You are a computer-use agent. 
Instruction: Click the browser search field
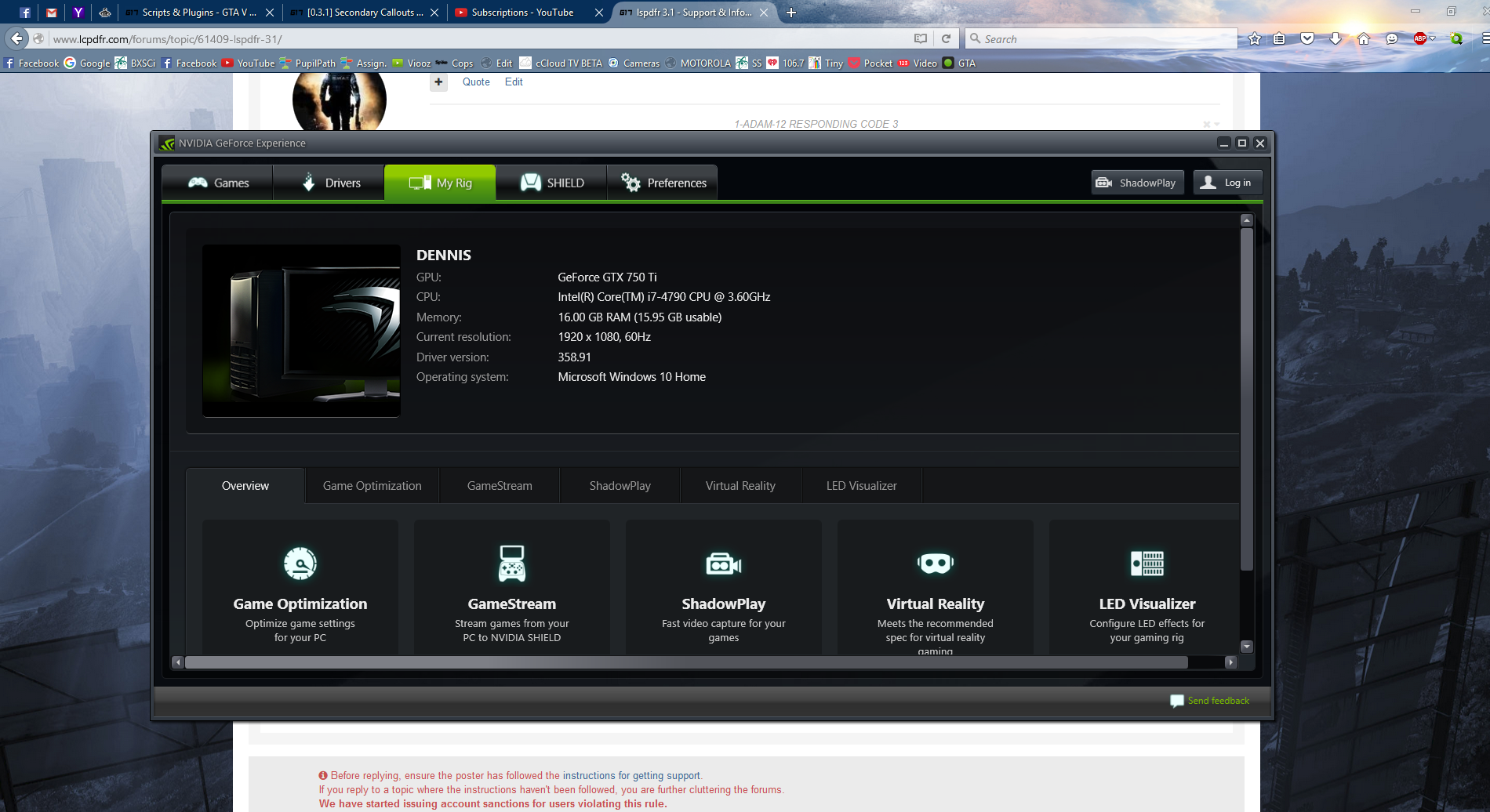[x=1101, y=38]
